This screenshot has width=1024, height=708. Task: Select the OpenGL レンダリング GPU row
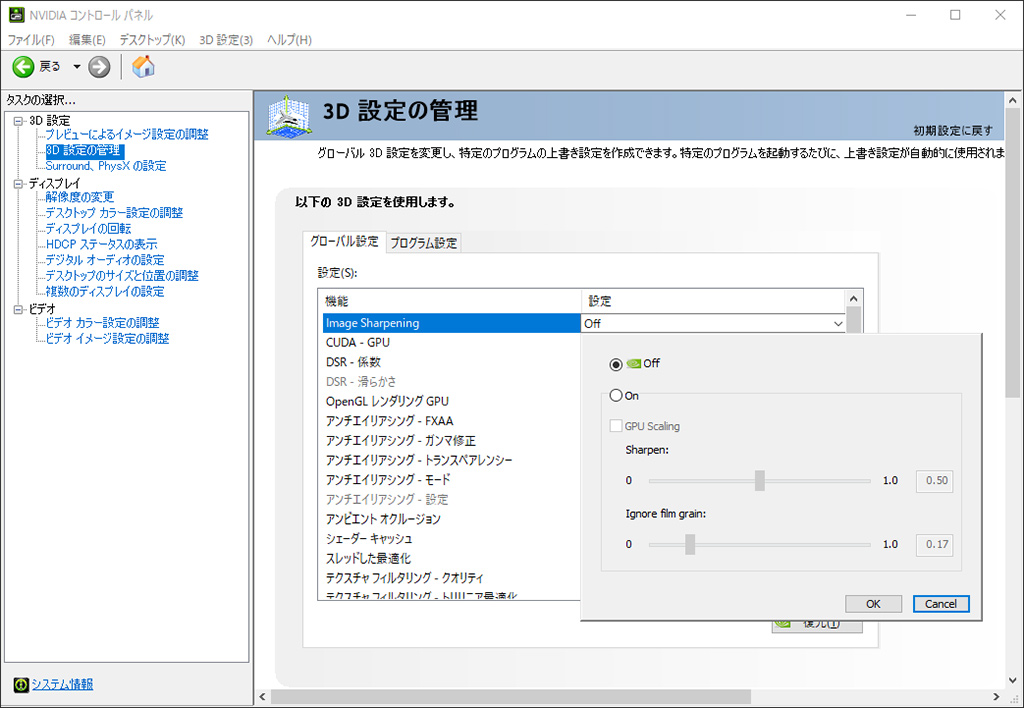coord(451,401)
